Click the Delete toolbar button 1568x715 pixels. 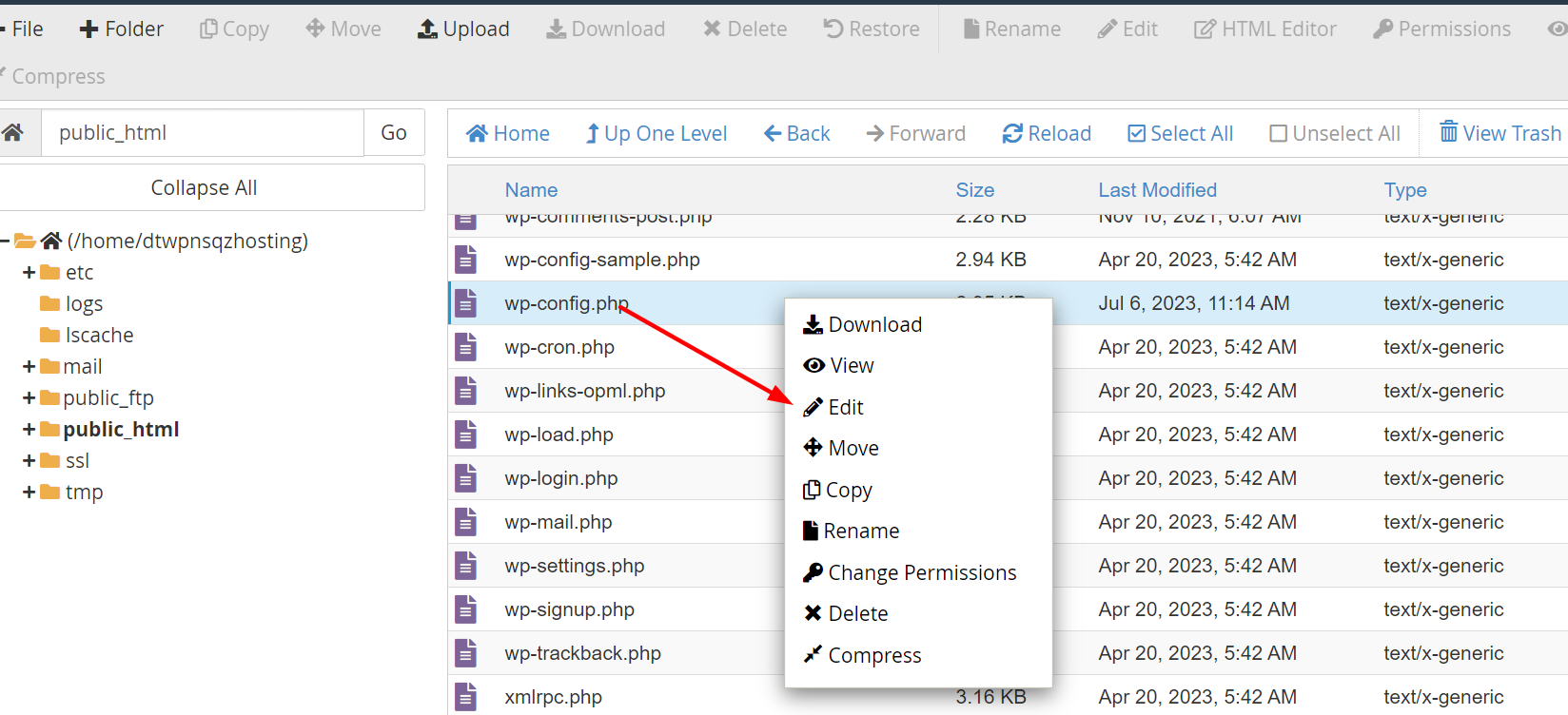click(x=745, y=29)
